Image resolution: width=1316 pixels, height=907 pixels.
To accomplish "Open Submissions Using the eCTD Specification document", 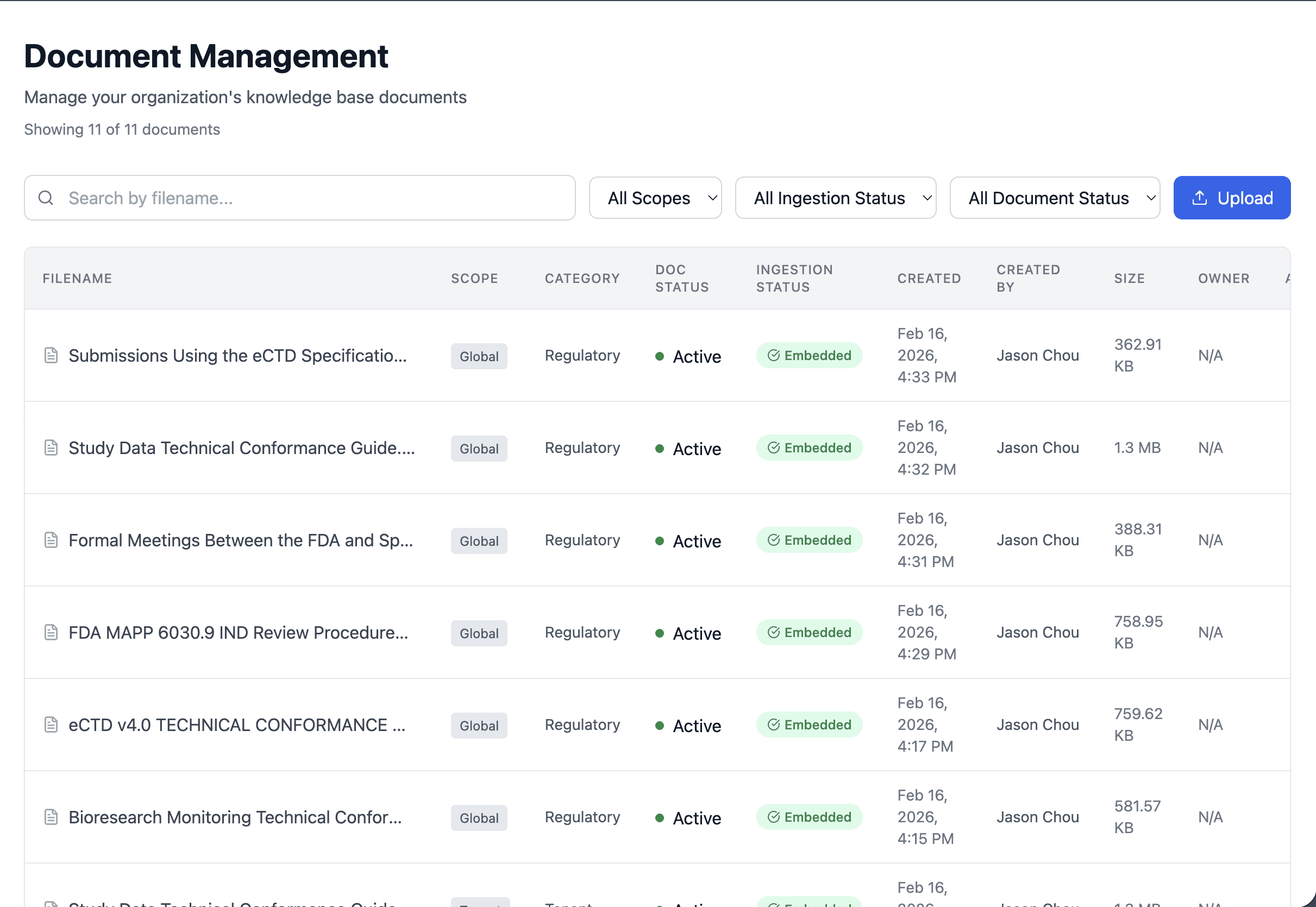I will click(x=237, y=356).
